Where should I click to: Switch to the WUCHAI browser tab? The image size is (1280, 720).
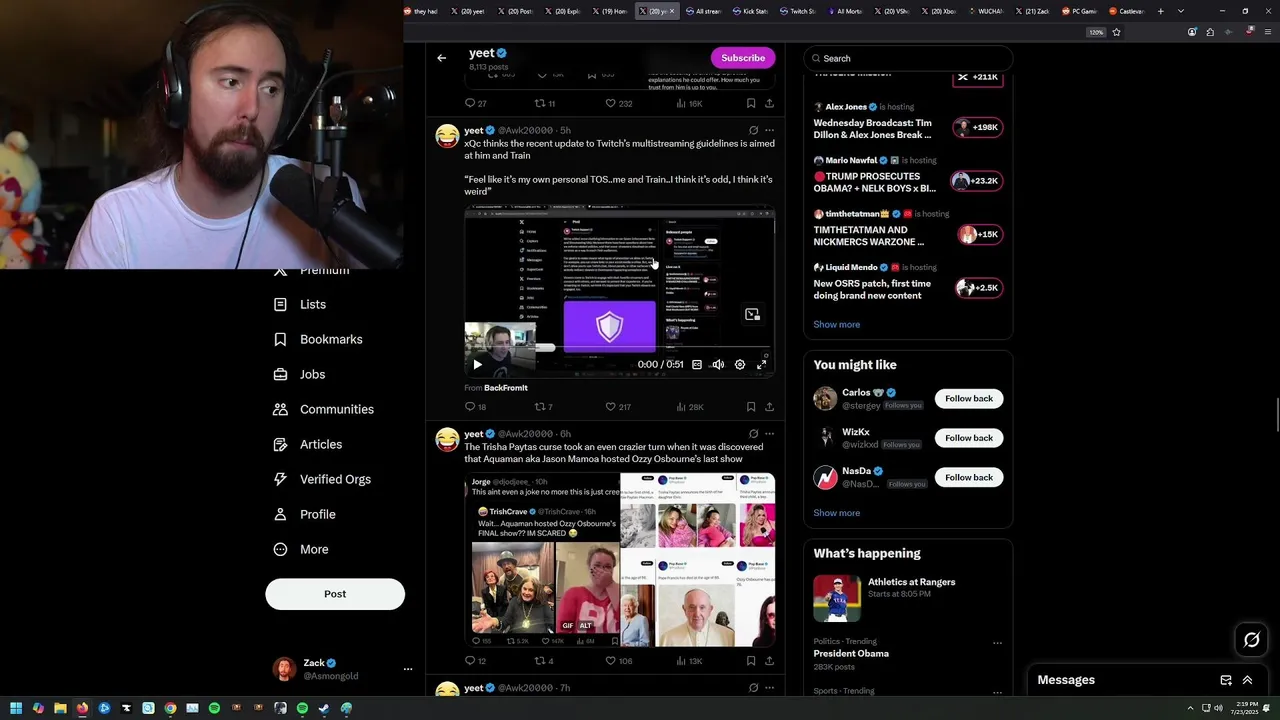[x=984, y=11]
